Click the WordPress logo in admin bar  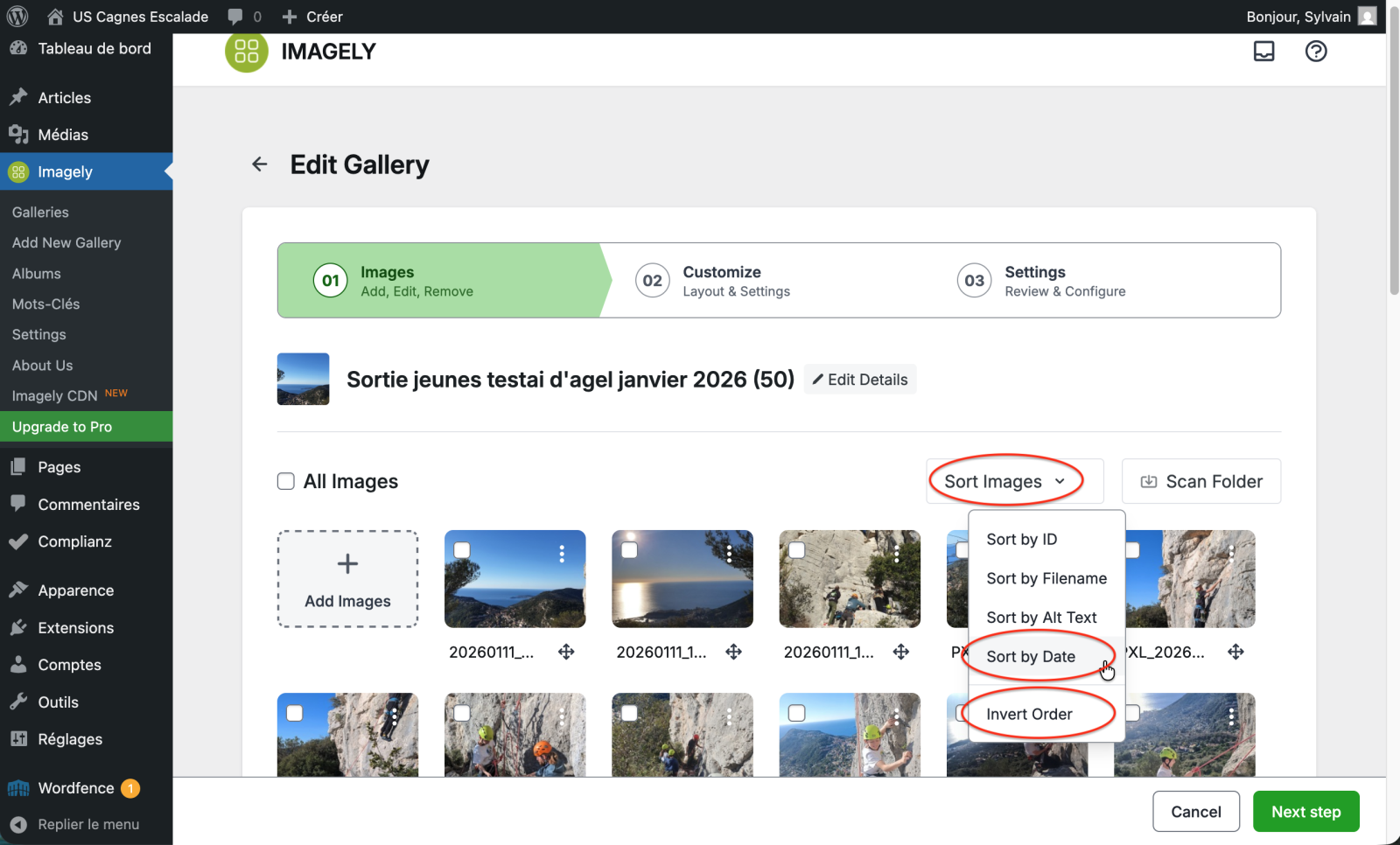[17, 17]
